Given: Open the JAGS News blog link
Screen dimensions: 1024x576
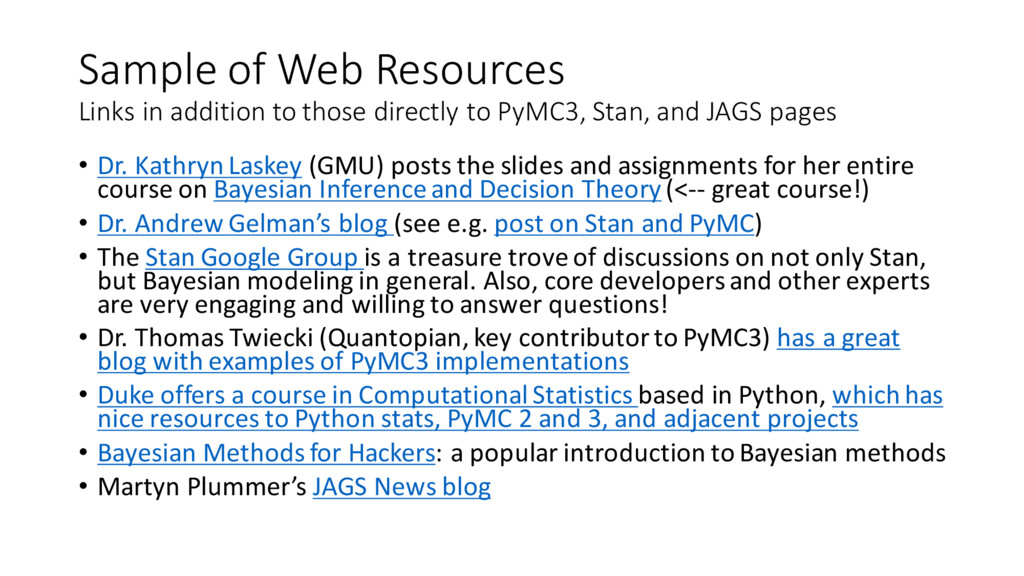Looking at the screenshot, I should (x=402, y=487).
